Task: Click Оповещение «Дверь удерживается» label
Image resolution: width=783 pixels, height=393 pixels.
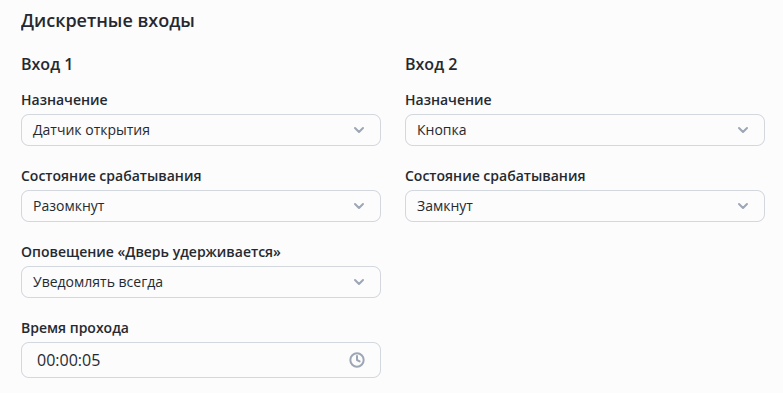Action: [x=151, y=252]
